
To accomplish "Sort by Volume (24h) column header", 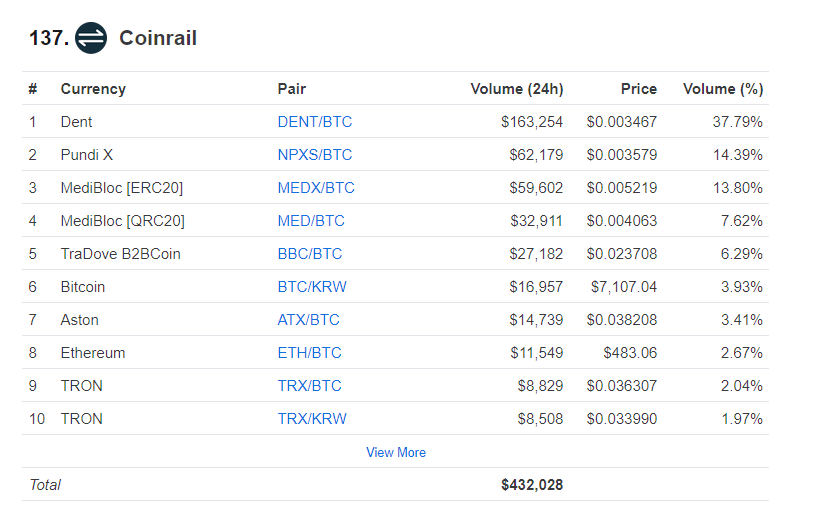I will [517, 89].
